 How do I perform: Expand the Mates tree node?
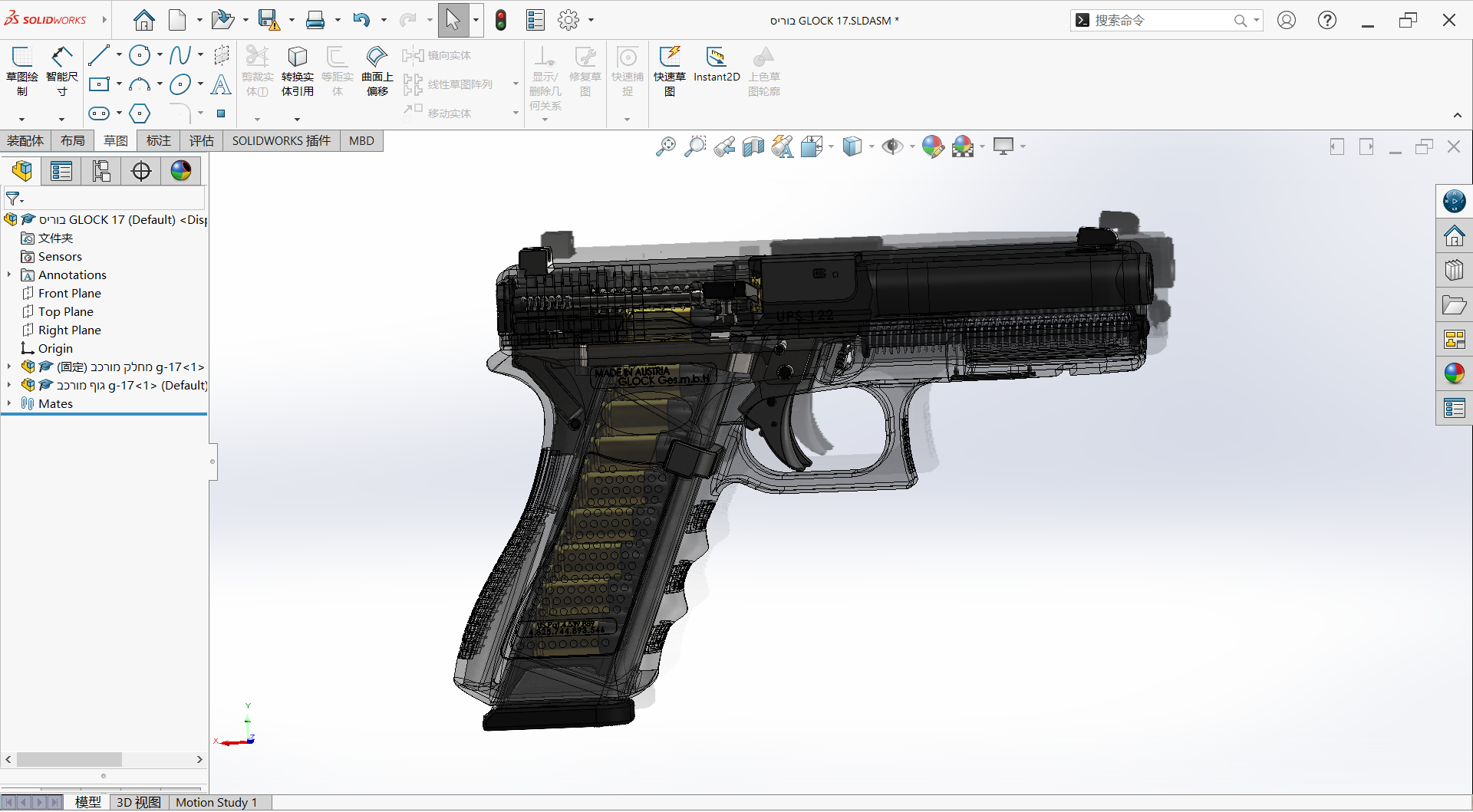[x=9, y=403]
